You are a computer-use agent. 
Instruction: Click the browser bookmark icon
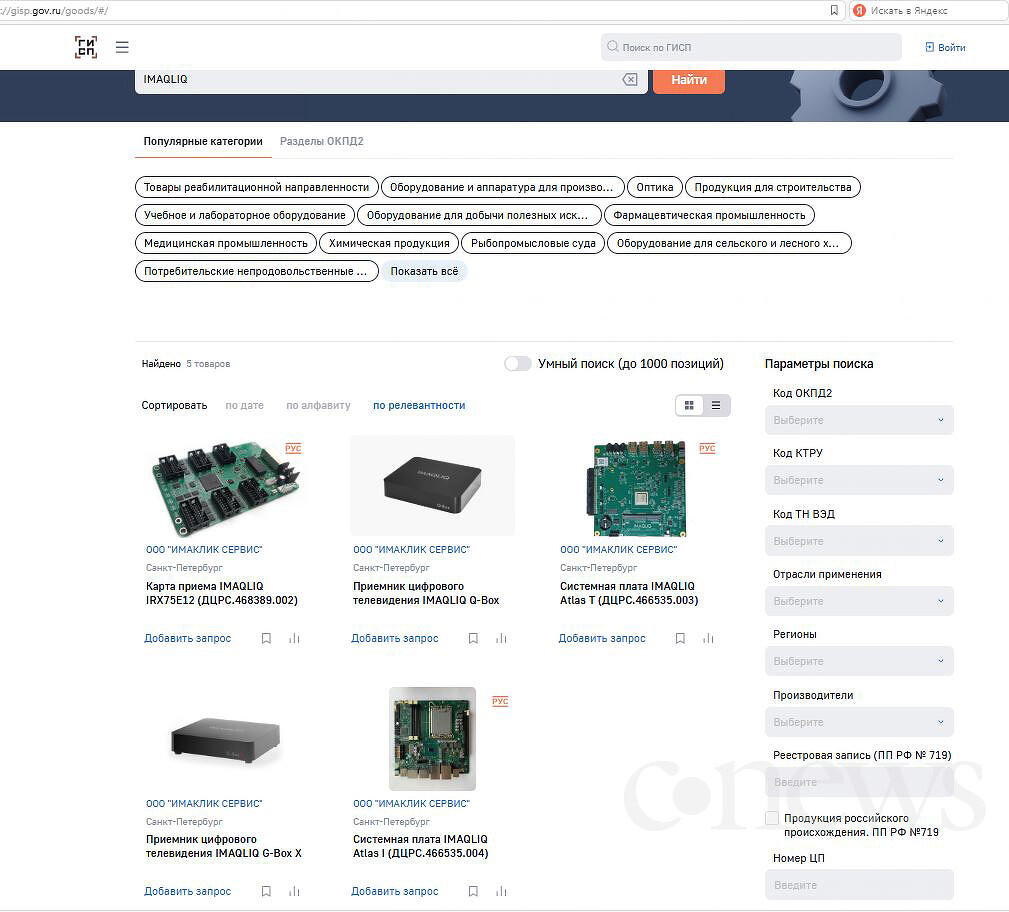[834, 10]
